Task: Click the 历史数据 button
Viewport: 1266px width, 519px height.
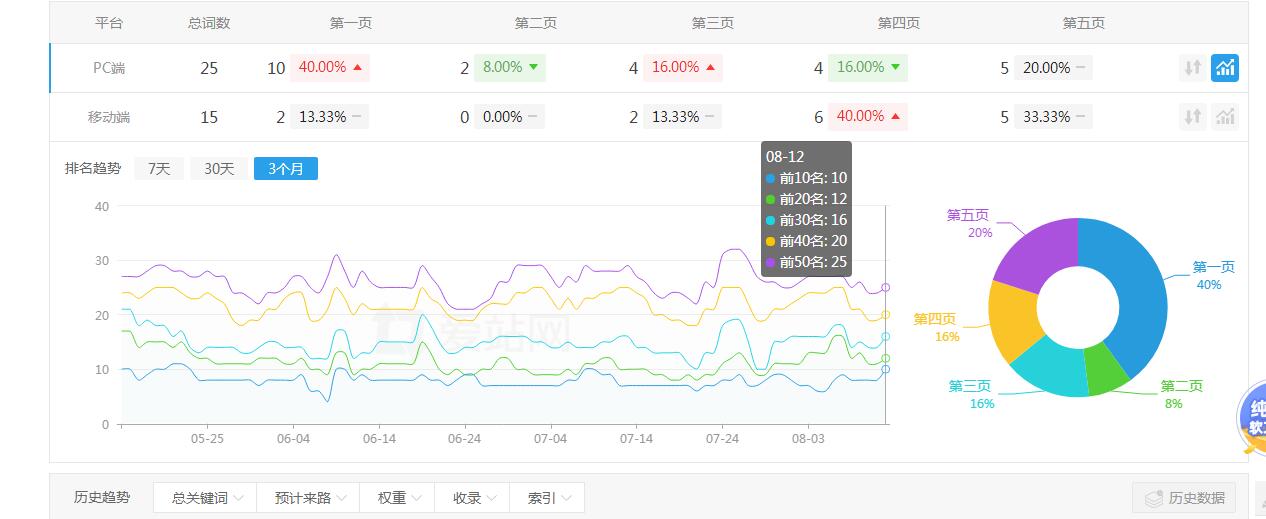Action: pos(1183,498)
